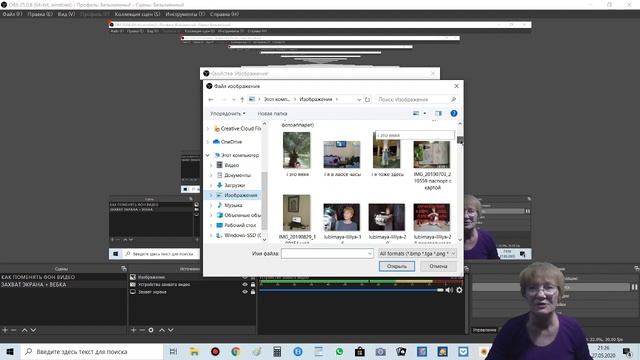Screen dimensions: 640x360
Task: Open the recent locations dropdown
Action: [233, 100]
